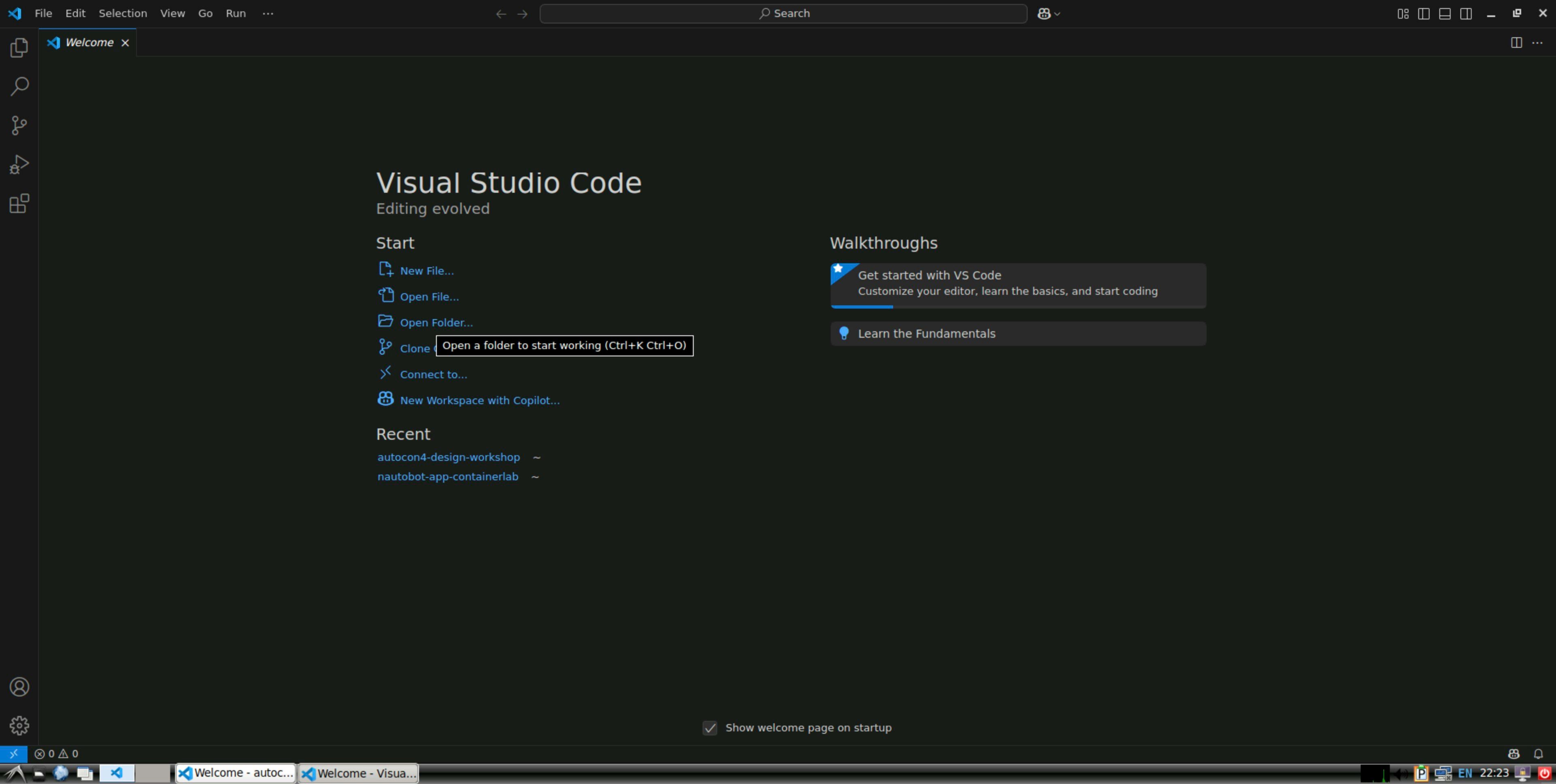Open recent autocon4-design-workshop folder
The image size is (1556, 784).
tap(448, 457)
